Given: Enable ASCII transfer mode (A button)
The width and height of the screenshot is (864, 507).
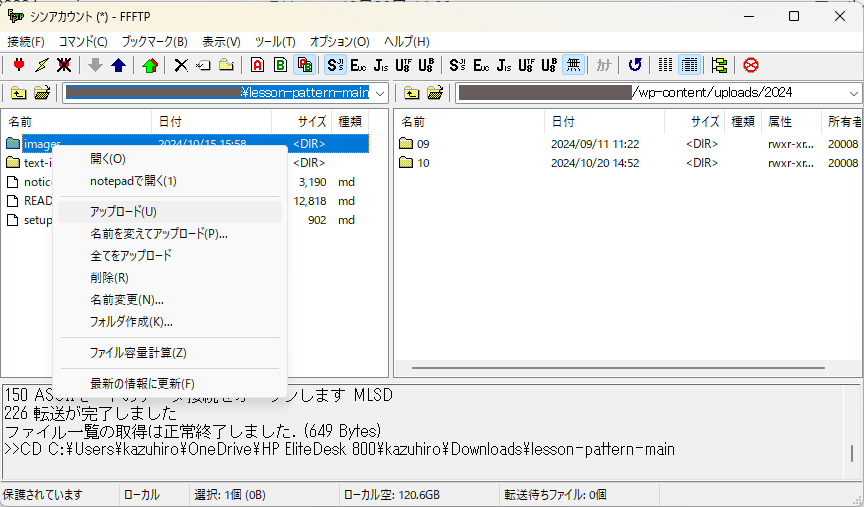Looking at the screenshot, I should [257, 65].
